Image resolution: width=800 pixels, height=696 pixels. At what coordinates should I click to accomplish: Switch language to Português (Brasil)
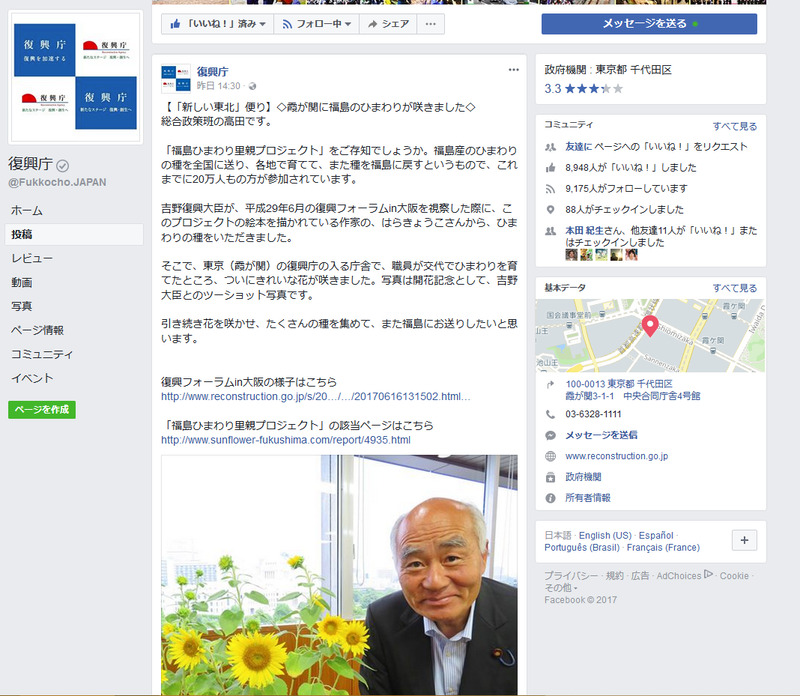[582, 548]
